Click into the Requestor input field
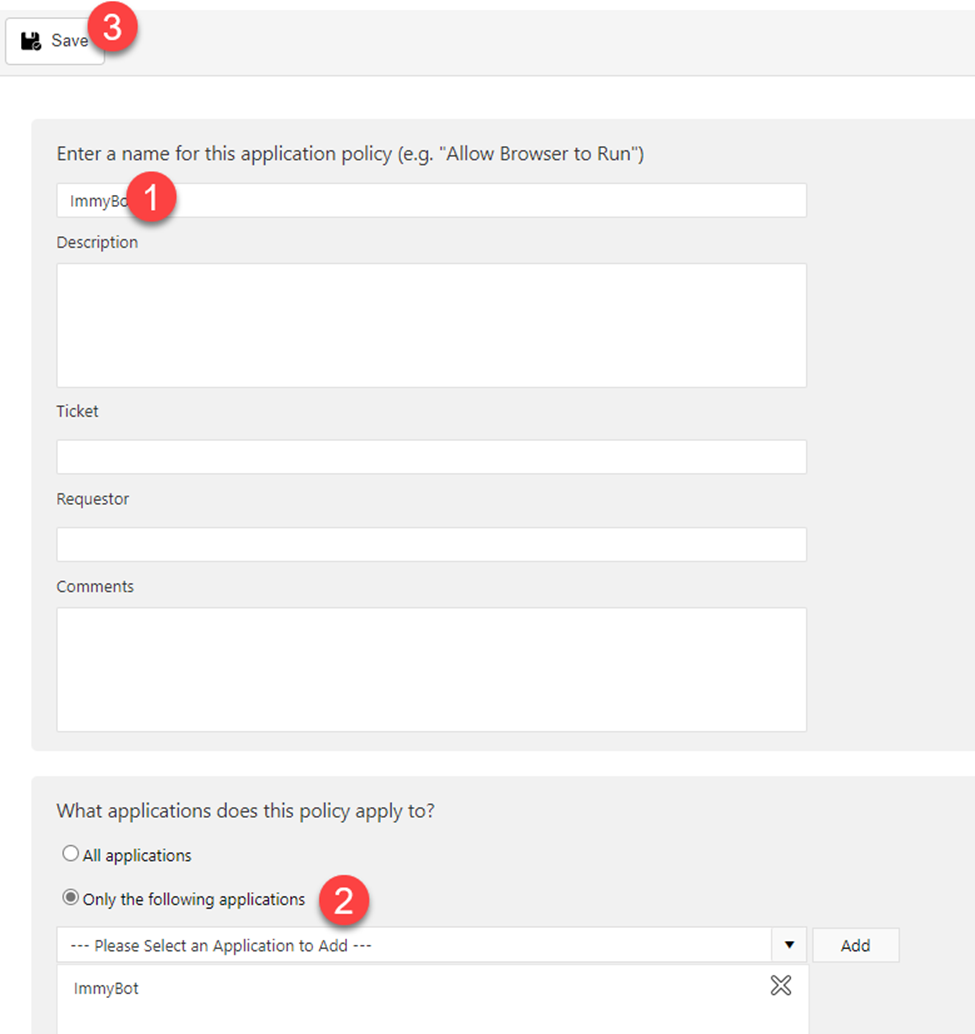This screenshot has height=1034, width=975. click(x=431, y=545)
